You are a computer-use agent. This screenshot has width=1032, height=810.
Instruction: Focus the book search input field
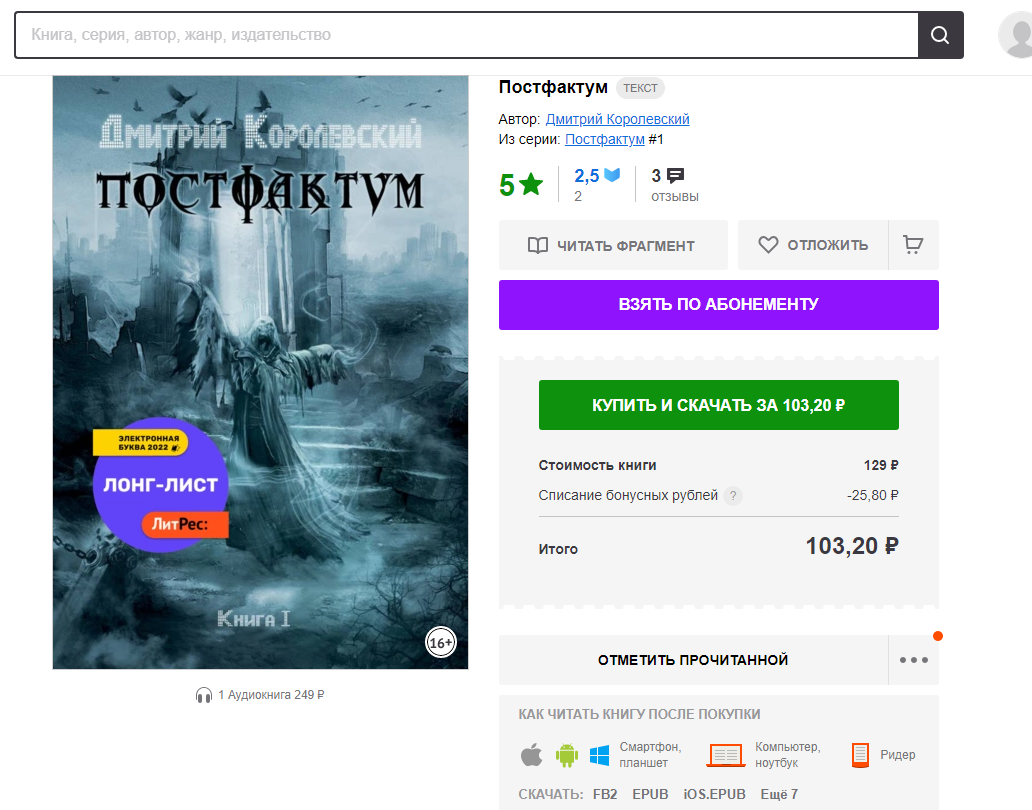[467, 35]
